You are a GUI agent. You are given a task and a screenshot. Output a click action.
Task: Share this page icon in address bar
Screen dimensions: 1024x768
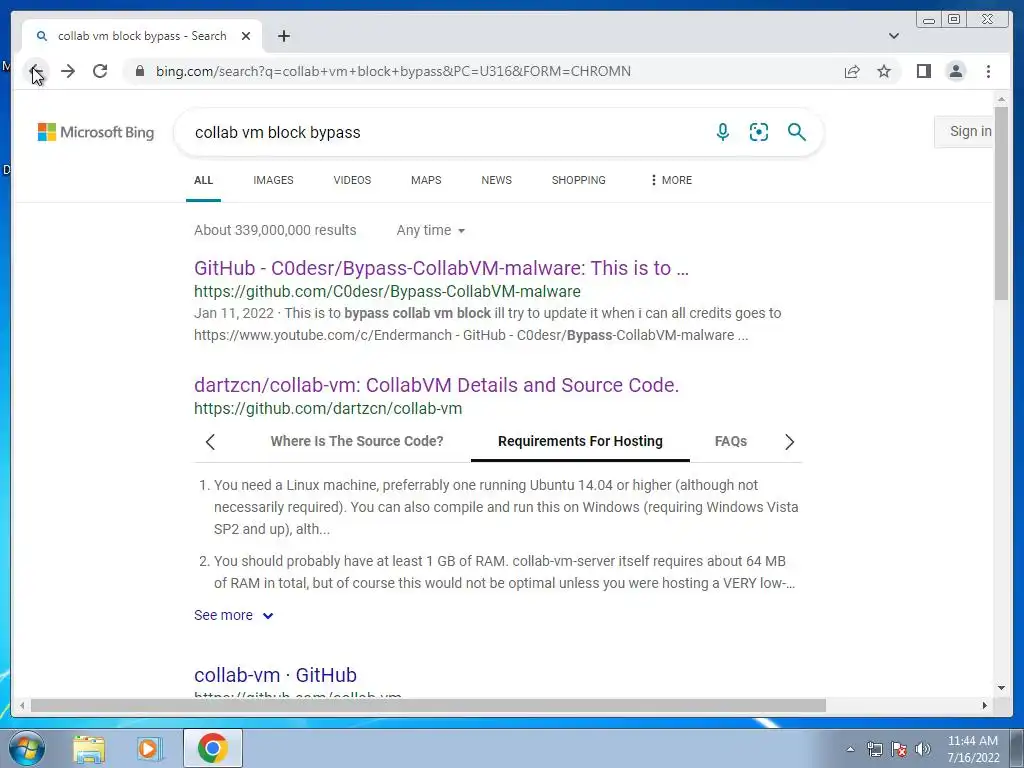point(852,71)
